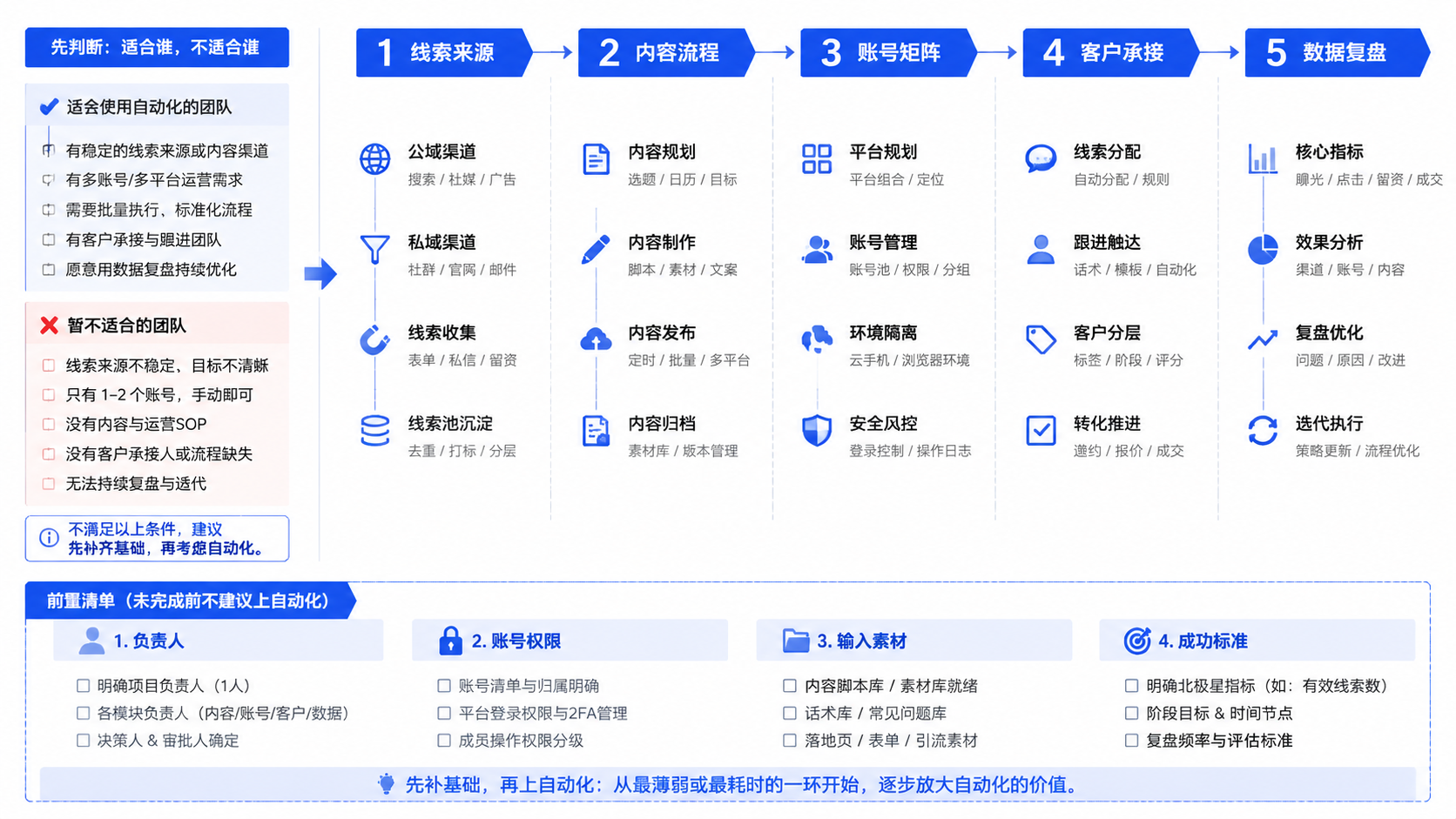Check the box for 复盘频率与评估标准
1456x819 pixels.
[1131, 741]
